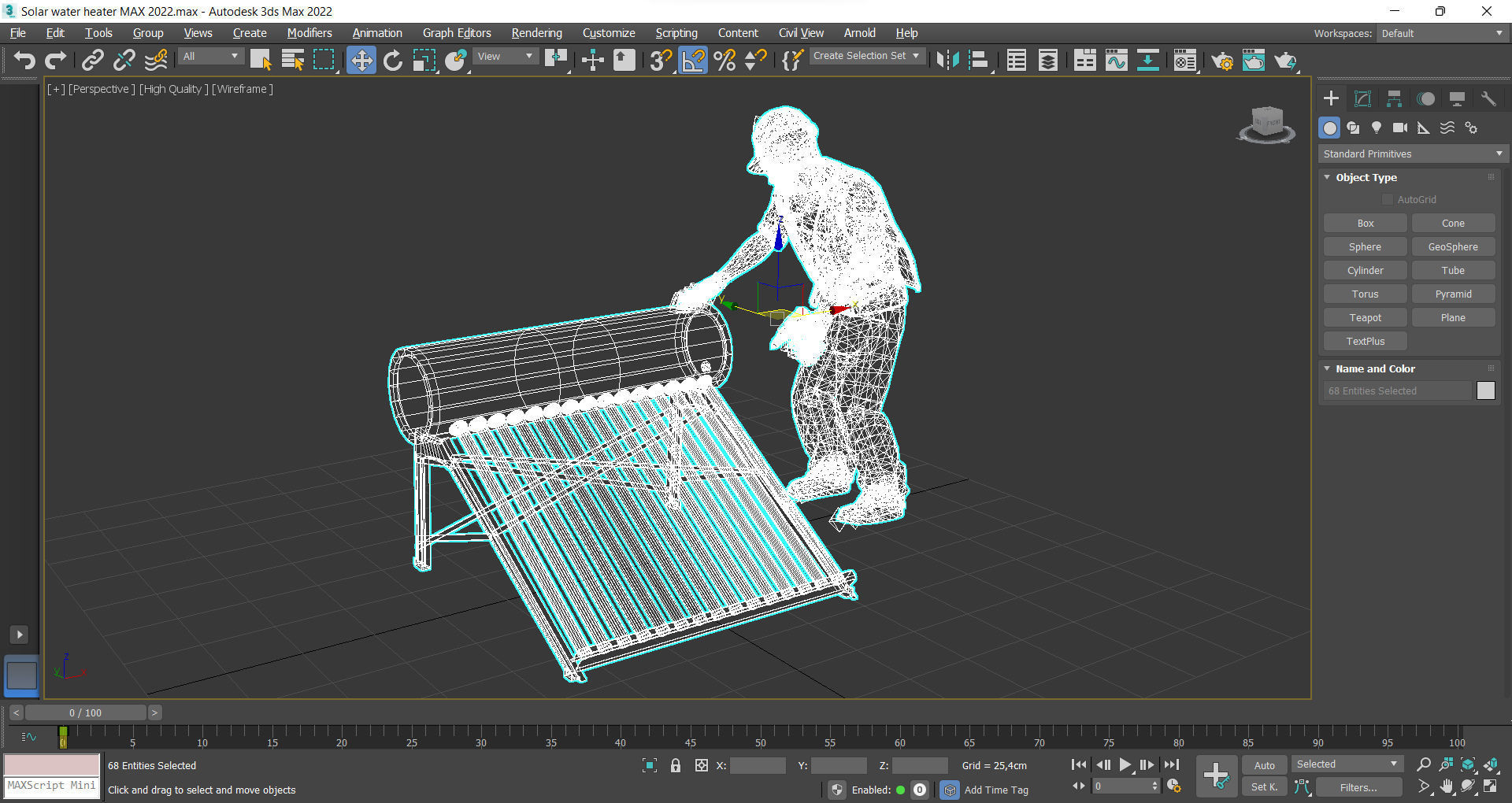Toggle the Selection Lock padlock

click(676, 765)
